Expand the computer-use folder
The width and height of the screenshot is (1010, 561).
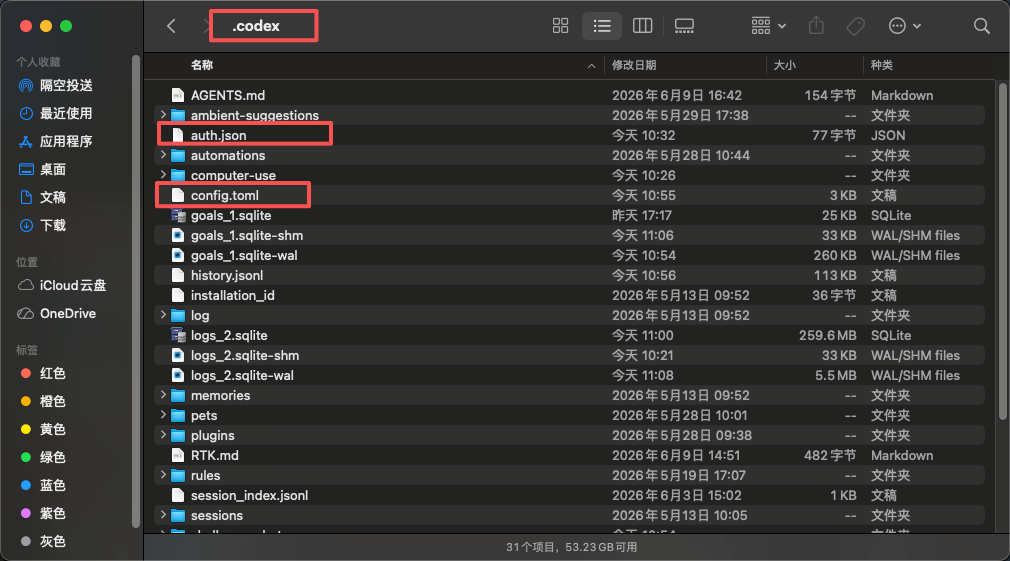click(163, 175)
